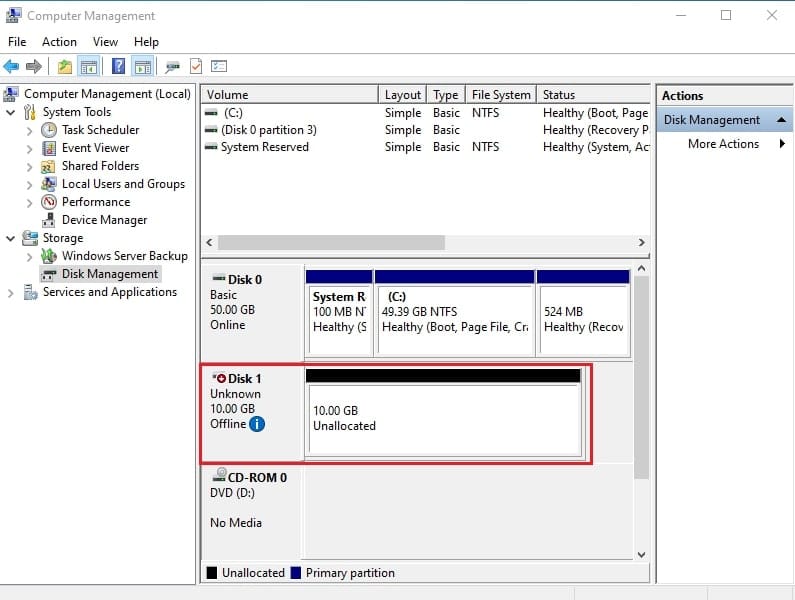Expand the Task Scheduler node

[x=29, y=131]
